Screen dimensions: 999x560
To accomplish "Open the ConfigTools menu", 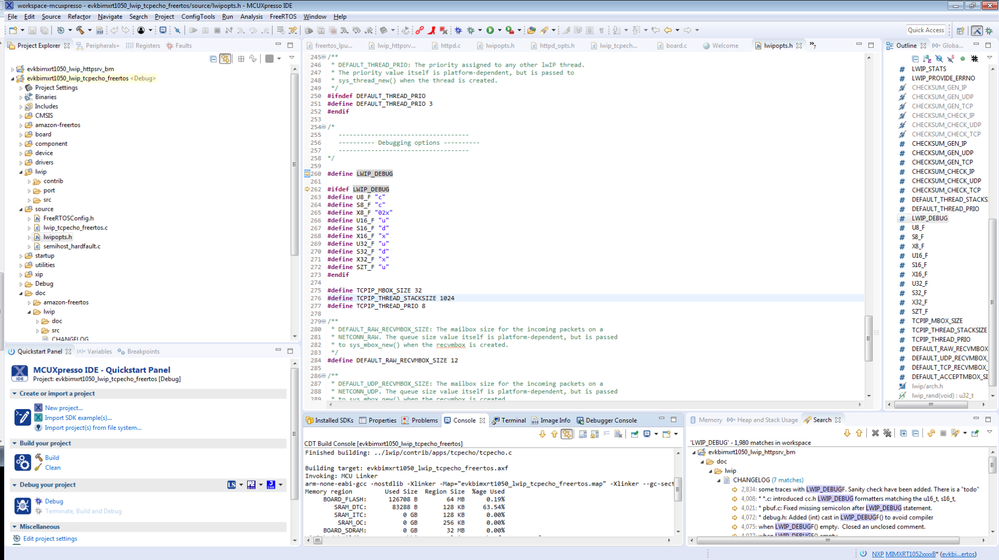I will (197, 17).
